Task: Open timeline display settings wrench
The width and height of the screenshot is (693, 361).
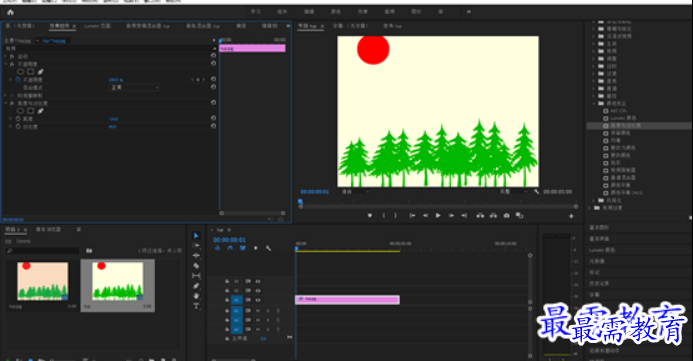Action: (268, 248)
